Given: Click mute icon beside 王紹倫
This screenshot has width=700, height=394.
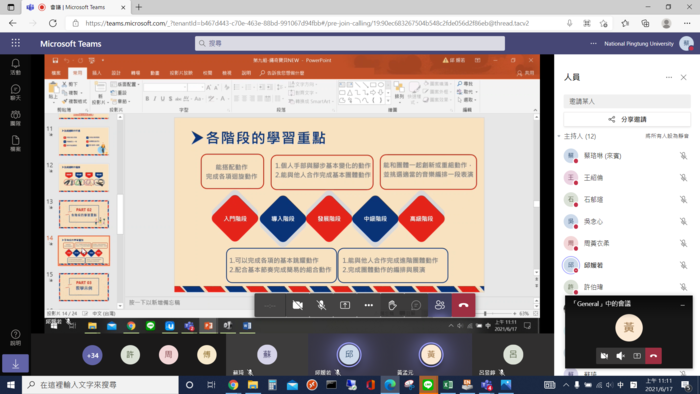Looking at the screenshot, I should point(683,178).
